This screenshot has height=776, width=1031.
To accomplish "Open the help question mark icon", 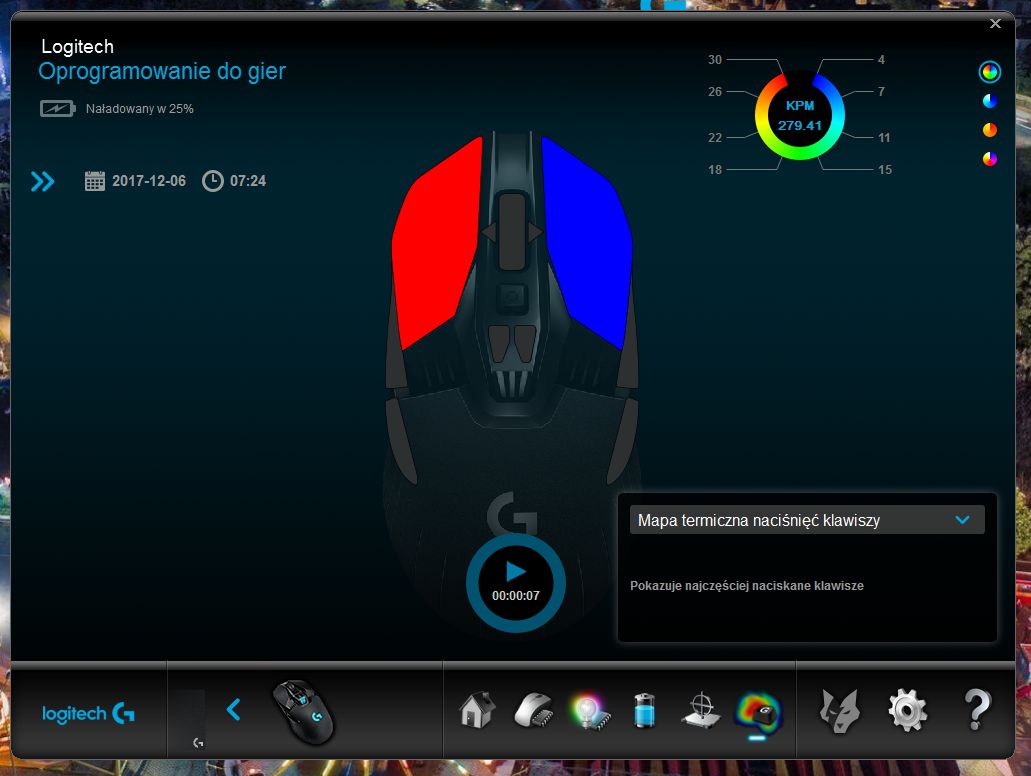I will pos(977,710).
